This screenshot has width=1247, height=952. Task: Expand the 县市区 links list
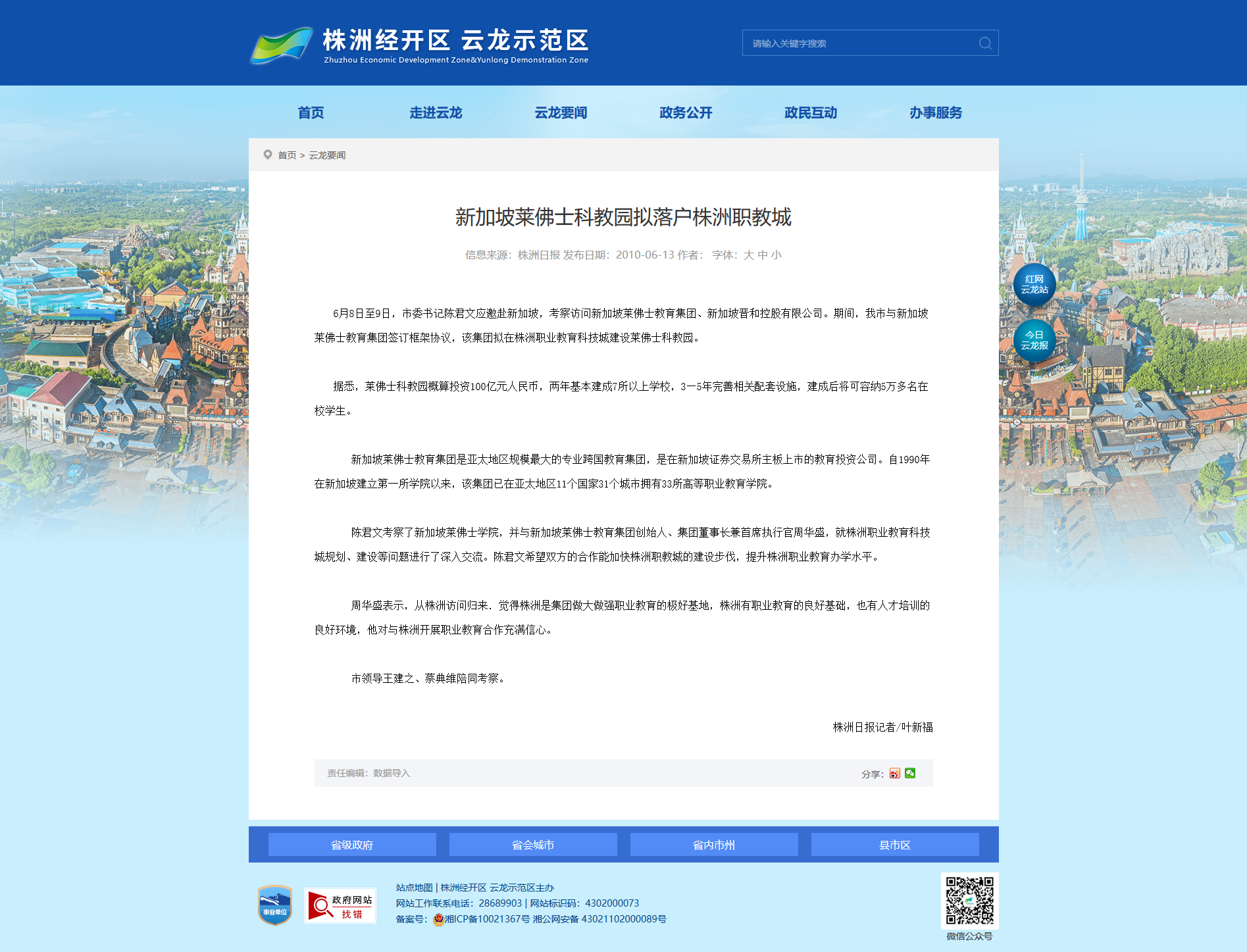[895, 845]
